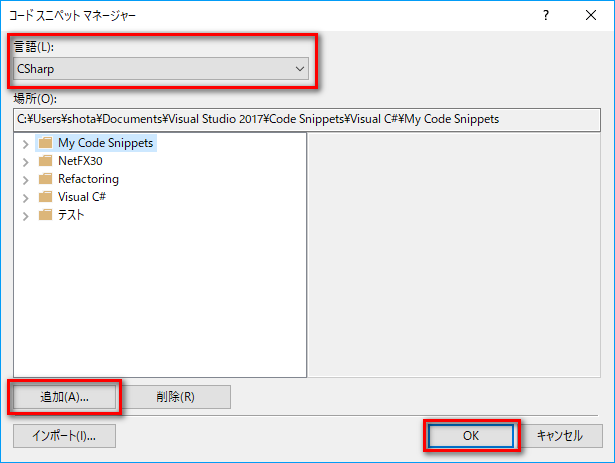Click the 削除(R) button
Screen dimensions: 615x463
tap(175, 397)
